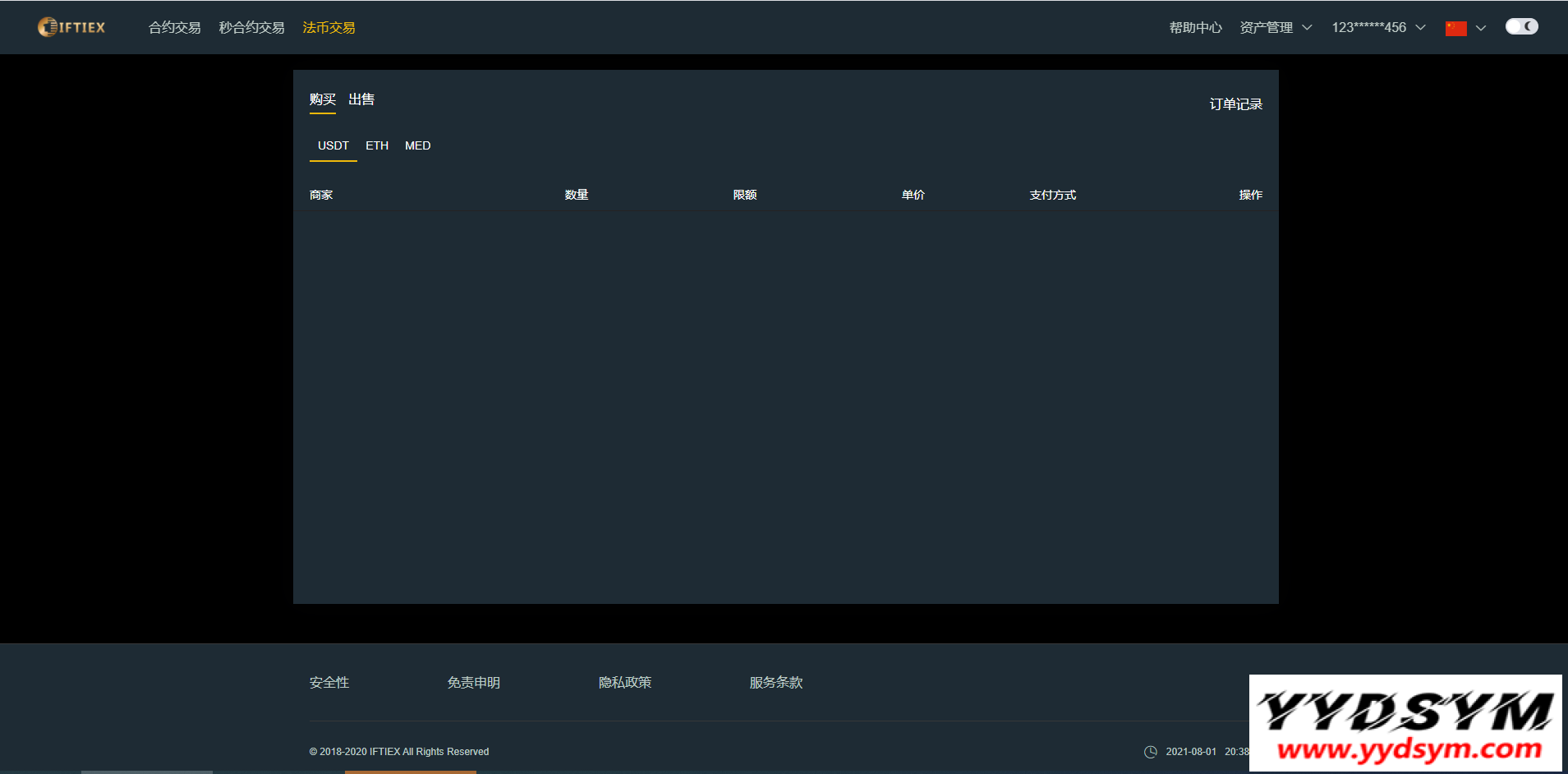Expand the 资产管理 dropdown menu

[x=1276, y=28]
